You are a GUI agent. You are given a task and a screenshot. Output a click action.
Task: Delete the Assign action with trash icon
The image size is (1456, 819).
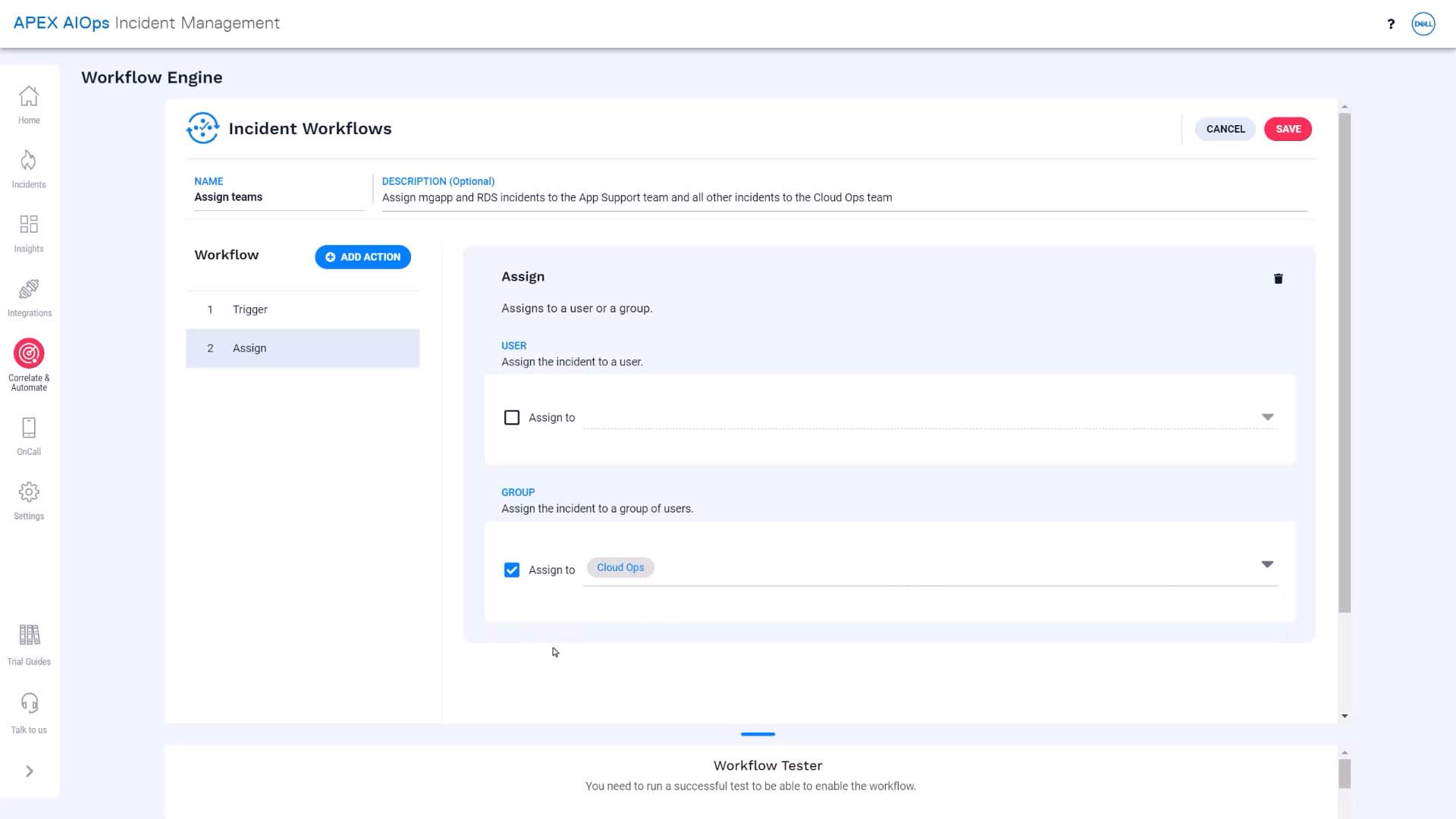tap(1279, 279)
